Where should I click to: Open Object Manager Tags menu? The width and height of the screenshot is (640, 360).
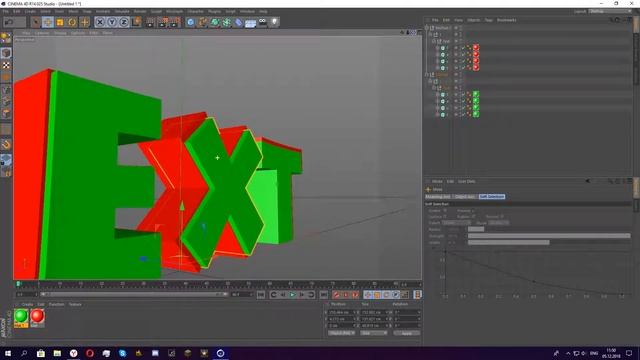489,20
